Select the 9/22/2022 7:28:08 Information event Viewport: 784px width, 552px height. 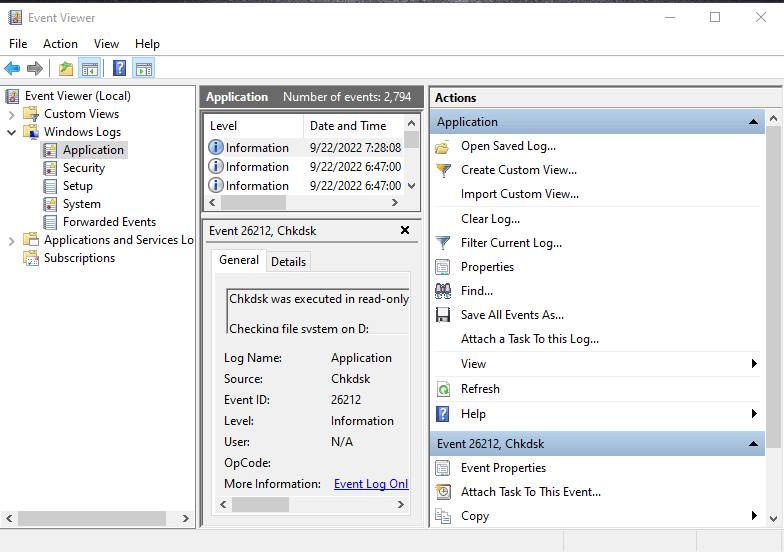304,148
